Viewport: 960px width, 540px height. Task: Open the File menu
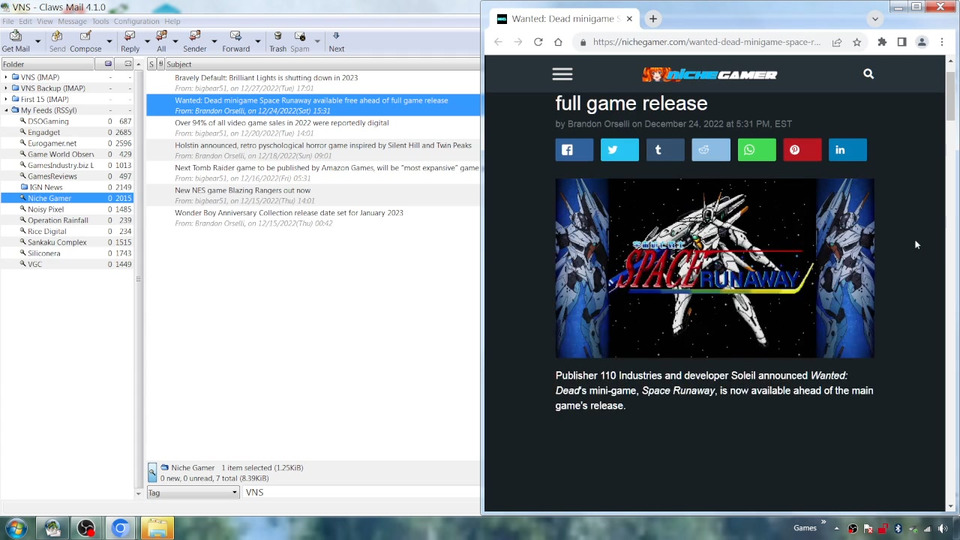(x=8, y=21)
